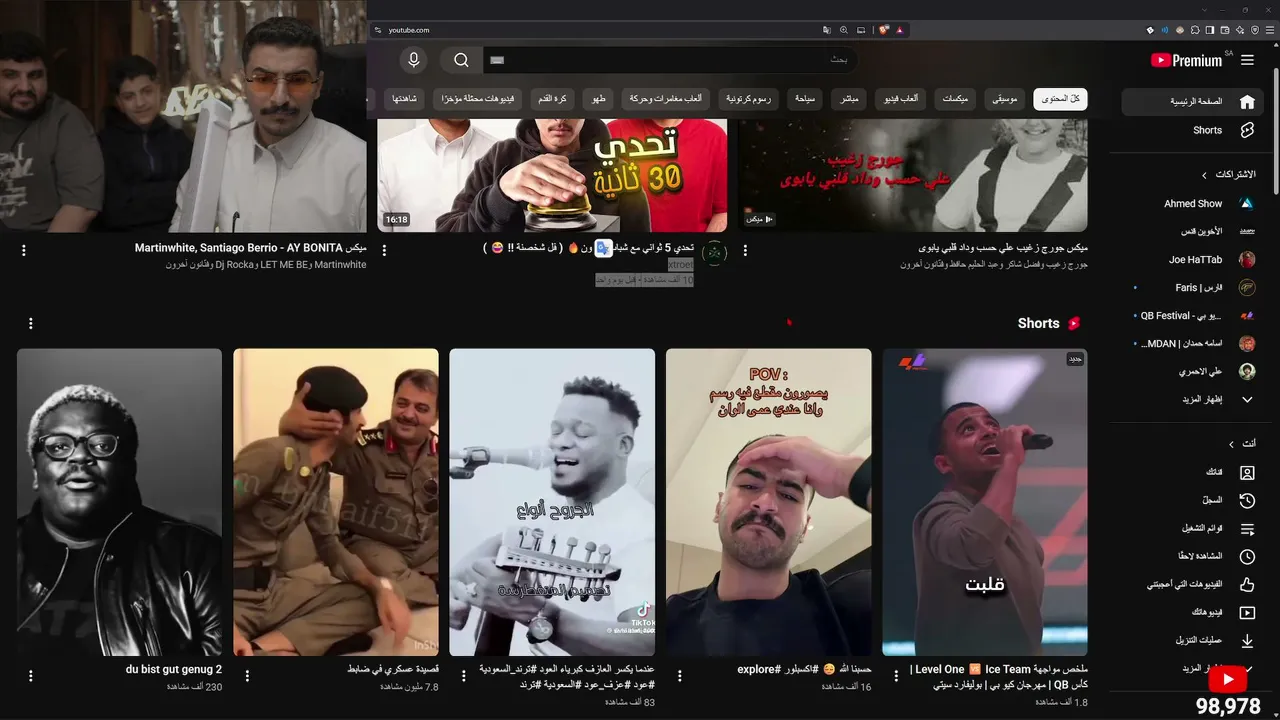Viewport: 1280px width, 720px height.
Task: Open the browser extensions puzzle icon
Action: [1194, 30]
